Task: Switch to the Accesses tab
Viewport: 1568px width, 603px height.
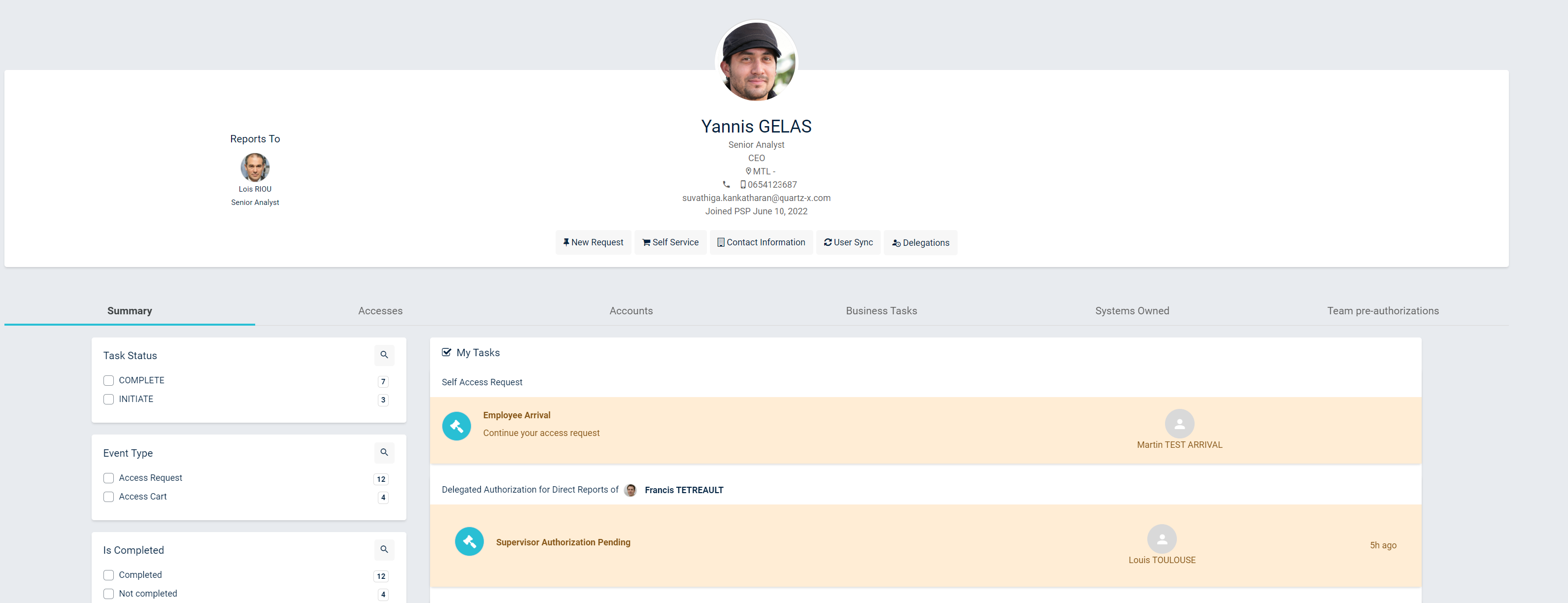Action: point(380,311)
